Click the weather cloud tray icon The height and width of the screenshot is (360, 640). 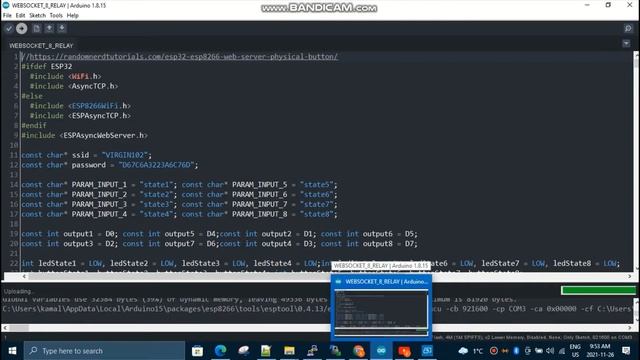[x=463, y=351]
